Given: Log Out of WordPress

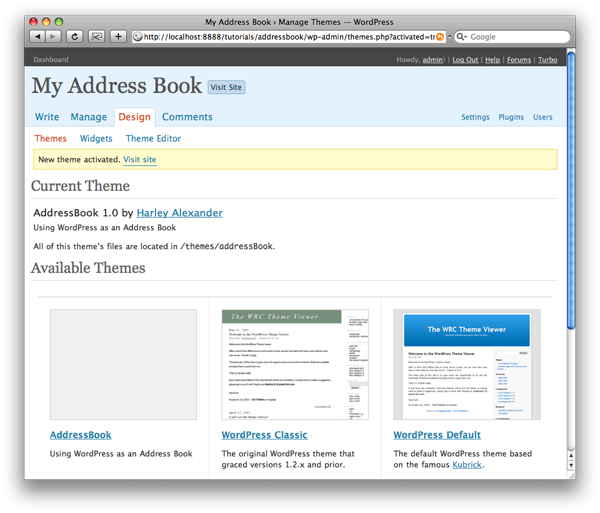Looking at the screenshot, I should [465, 60].
